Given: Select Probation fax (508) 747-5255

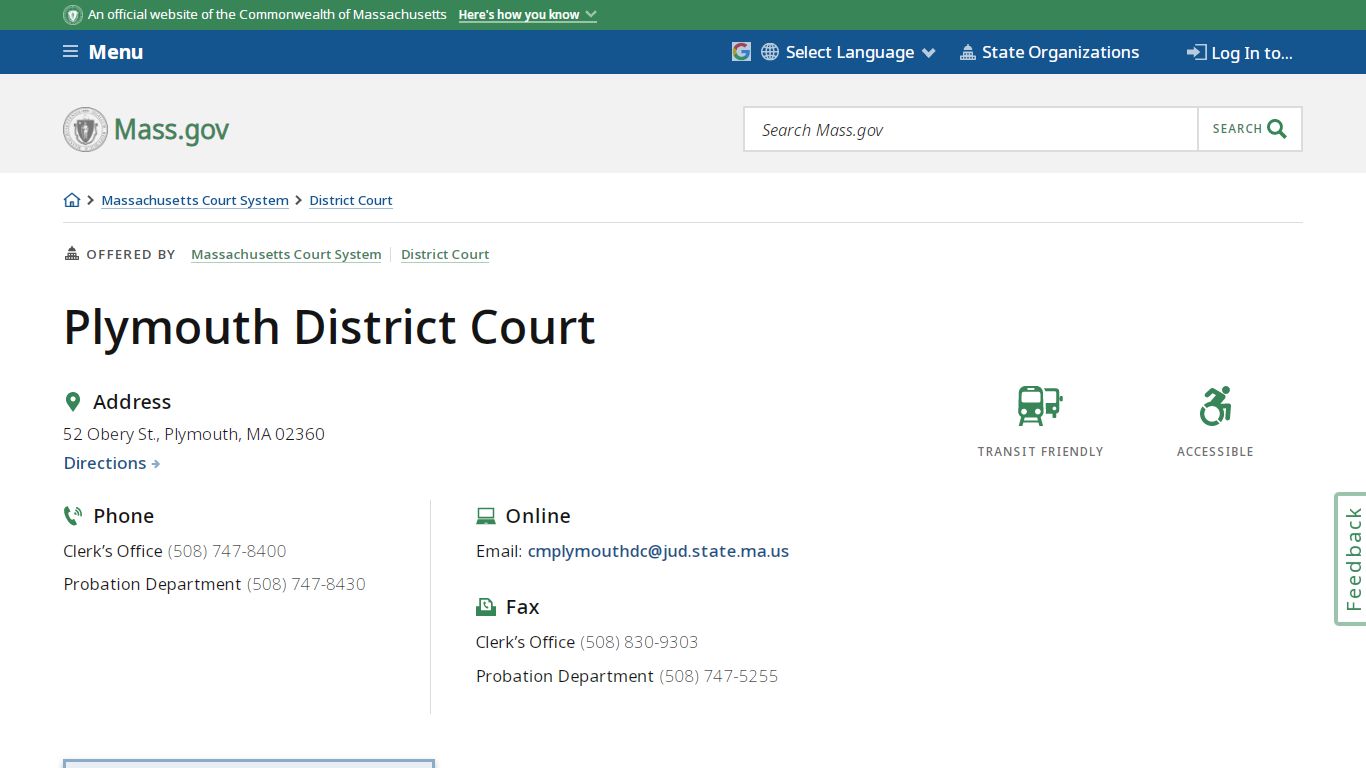Looking at the screenshot, I should coord(718,676).
